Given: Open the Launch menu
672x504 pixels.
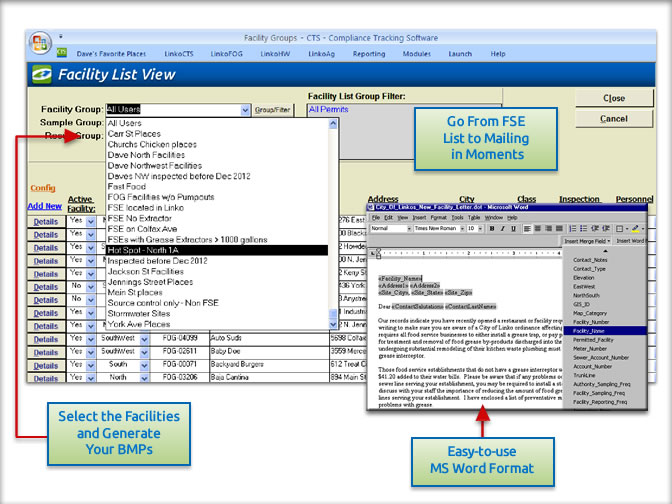Looking at the screenshot, I should tap(460, 54).
